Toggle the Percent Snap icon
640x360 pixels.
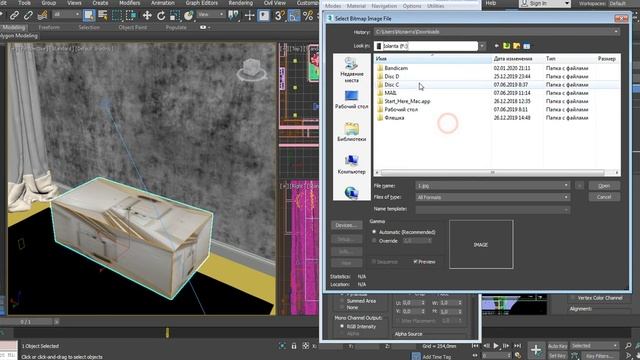click(308, 16)
